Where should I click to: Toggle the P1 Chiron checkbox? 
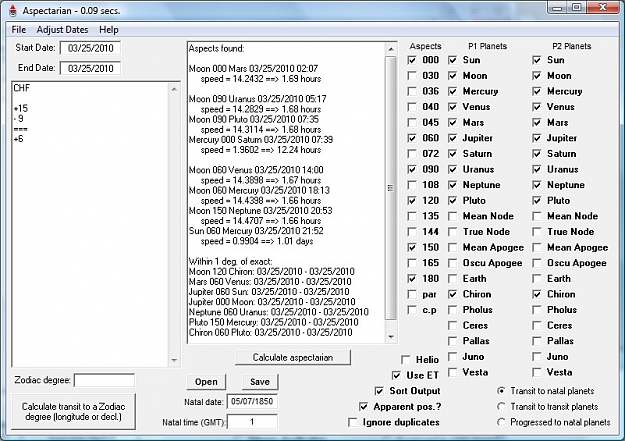click(x=452, y=294)
